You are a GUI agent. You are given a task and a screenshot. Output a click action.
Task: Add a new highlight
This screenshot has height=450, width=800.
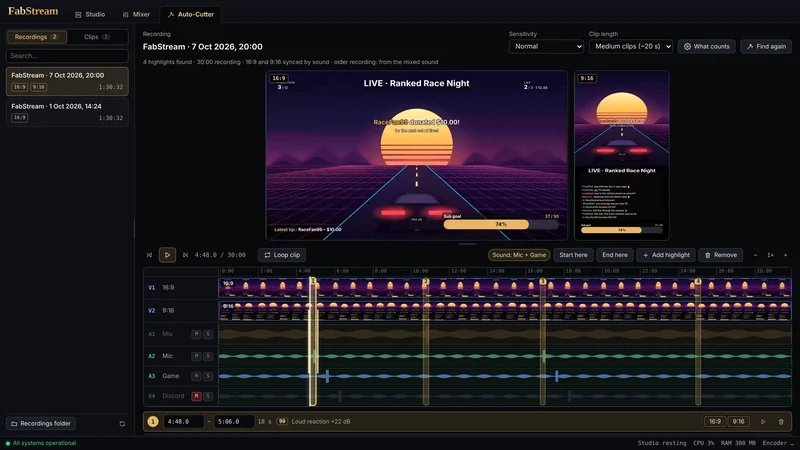pyautogui.click(x=666, y=255)
